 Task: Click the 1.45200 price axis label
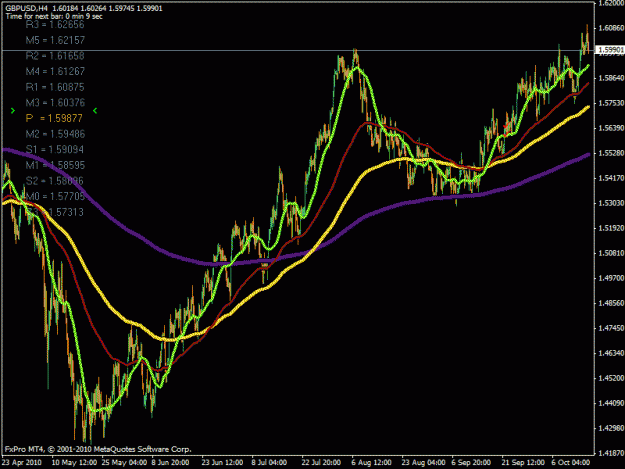tap(611, 378)
